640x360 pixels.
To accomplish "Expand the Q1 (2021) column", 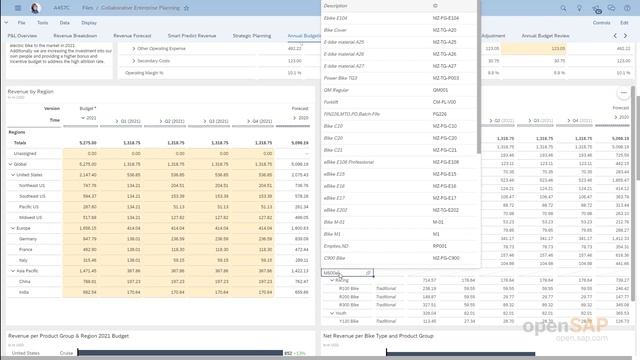I will click(117, 121).
